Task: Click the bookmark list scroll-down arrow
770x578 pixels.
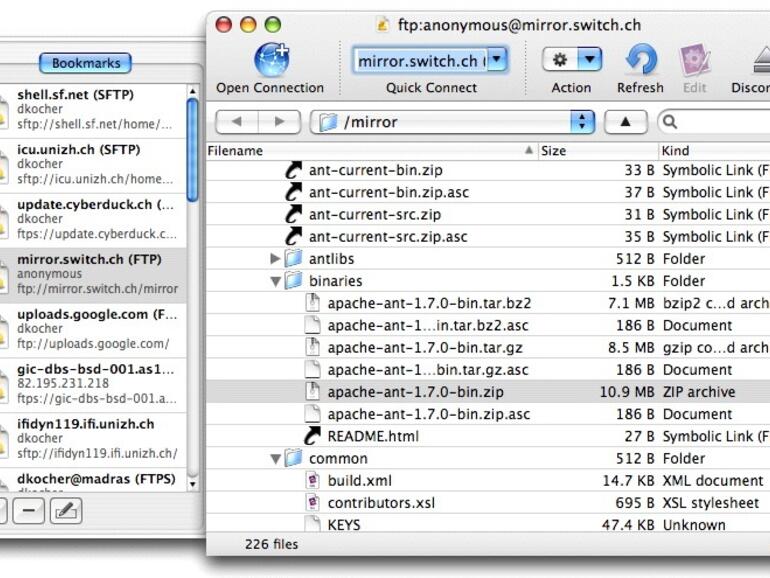Action: point(192,484)
